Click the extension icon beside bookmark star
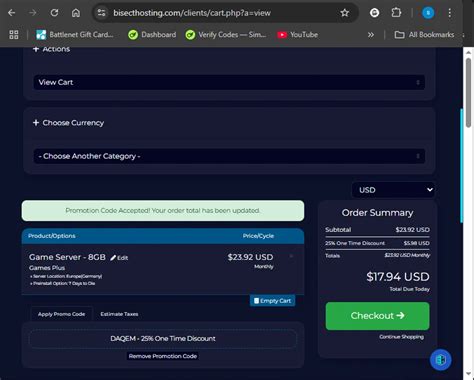Image resolution: width=474 pixels, height=380 pixels. pos(374,13)
